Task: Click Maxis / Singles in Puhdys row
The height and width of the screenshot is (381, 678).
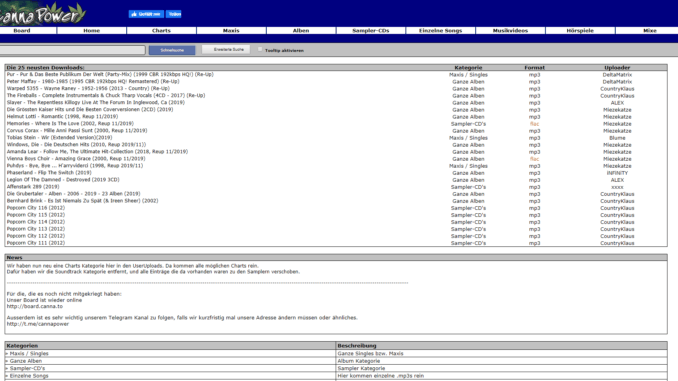Action: [x=468, y=166]
